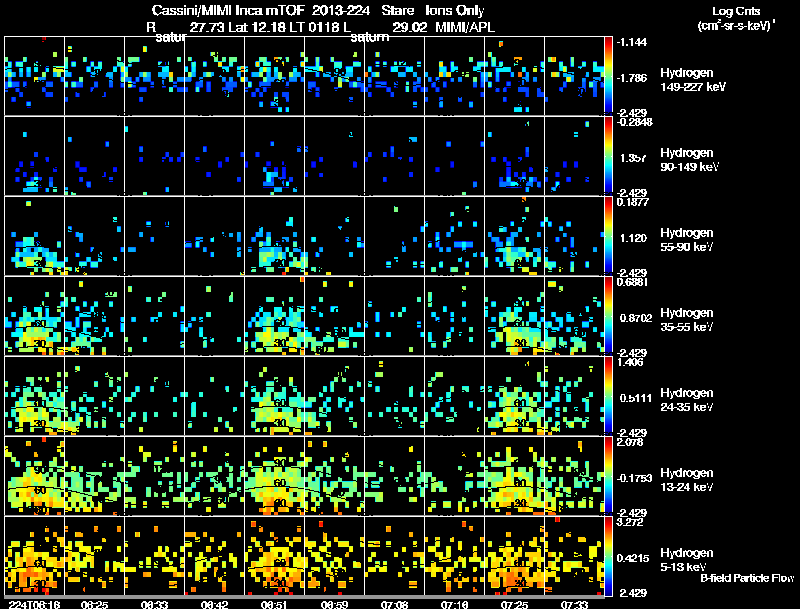800x609 pixels.
Task: Click the 0.4215 color scale value
Action: pos(633,558)
